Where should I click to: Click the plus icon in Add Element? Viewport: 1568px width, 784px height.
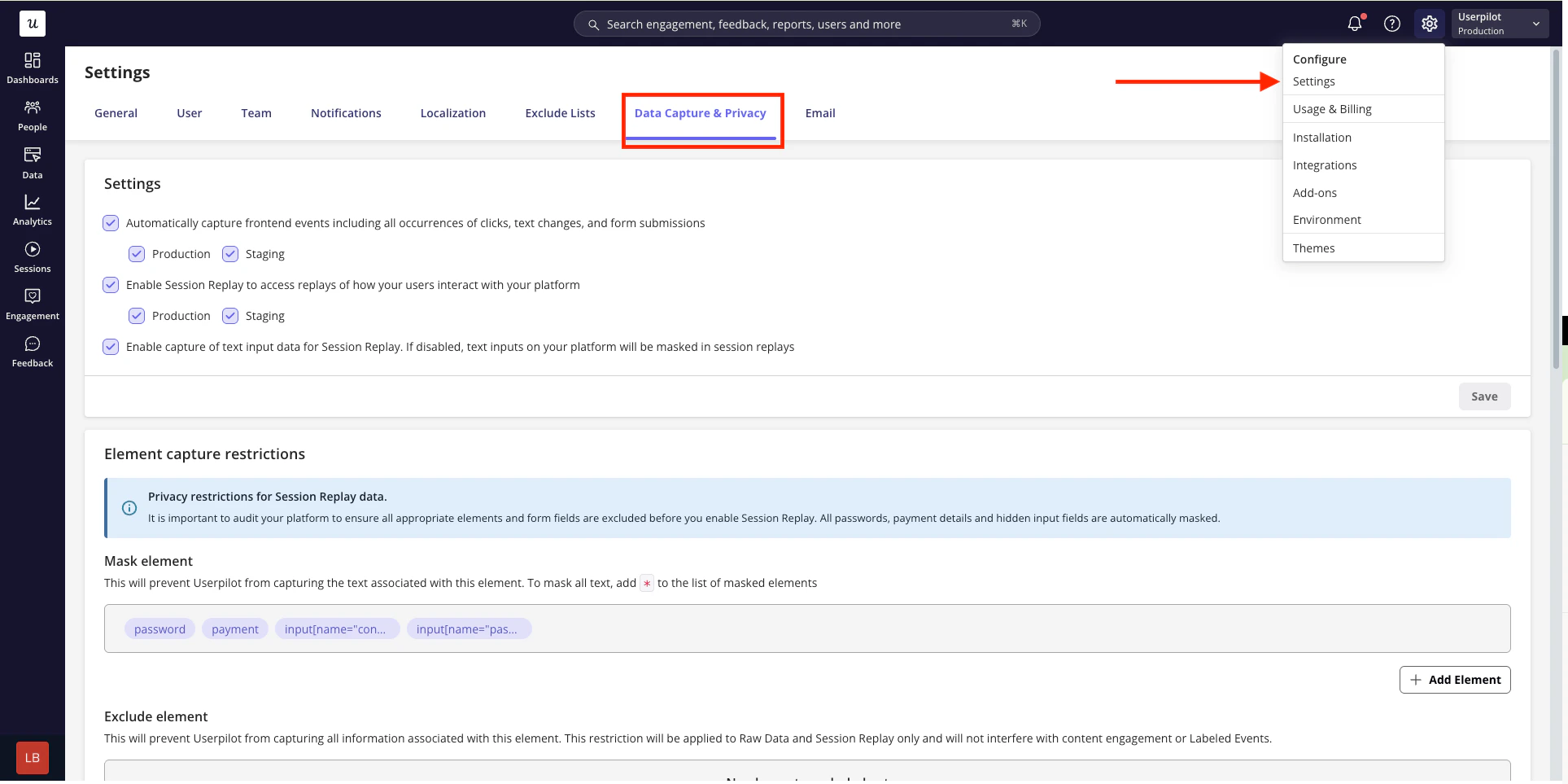pyautogui.click(x=1416, y=680)
